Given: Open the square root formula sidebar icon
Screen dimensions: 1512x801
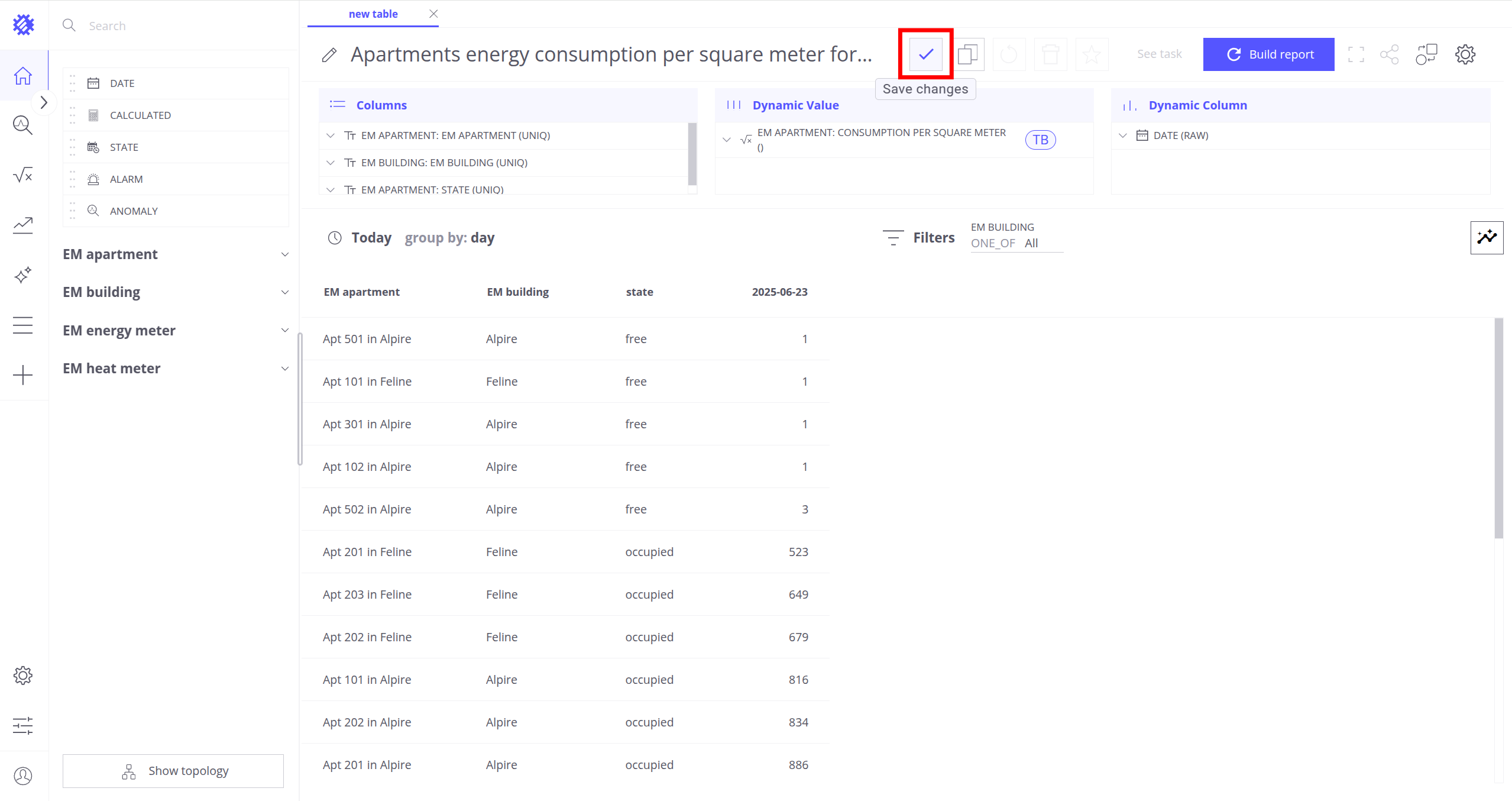Looking at the screenshot, I should pyautogui.click(x=23, y=175).
